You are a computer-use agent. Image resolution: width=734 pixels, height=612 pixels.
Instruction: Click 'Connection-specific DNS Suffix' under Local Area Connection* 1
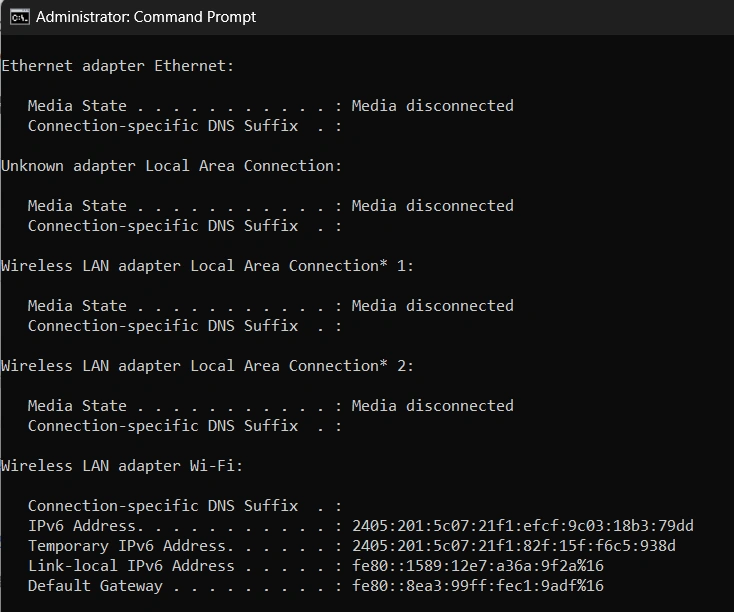(x=163, y=326)
